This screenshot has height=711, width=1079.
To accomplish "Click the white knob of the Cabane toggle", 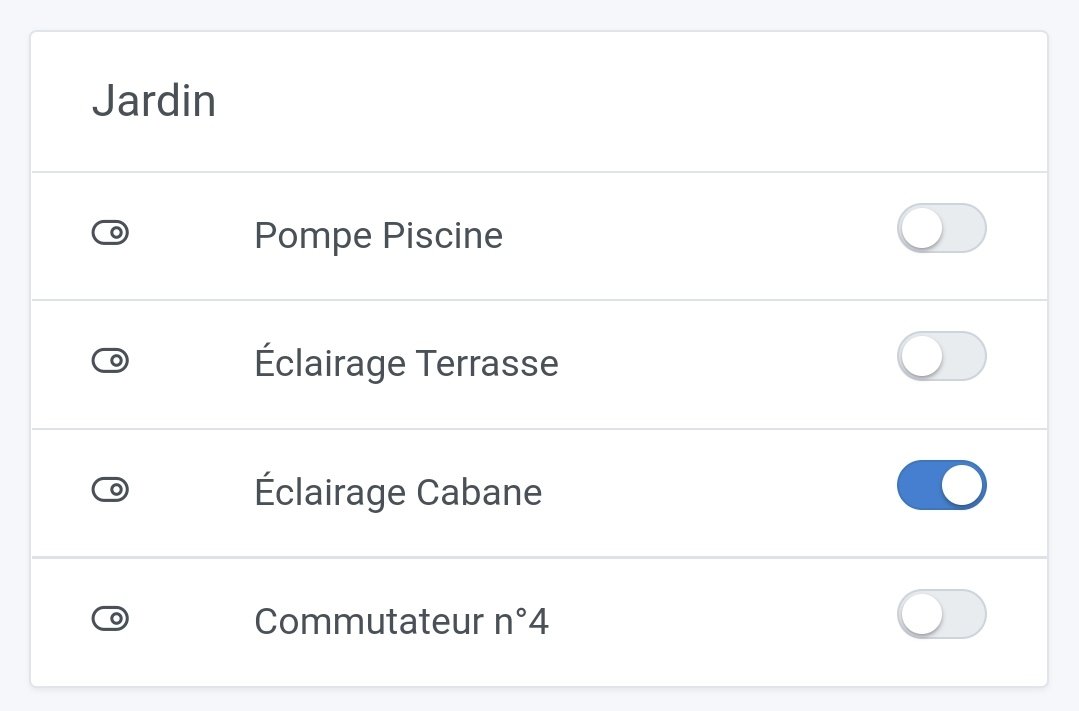I will [x=962, y=485].
